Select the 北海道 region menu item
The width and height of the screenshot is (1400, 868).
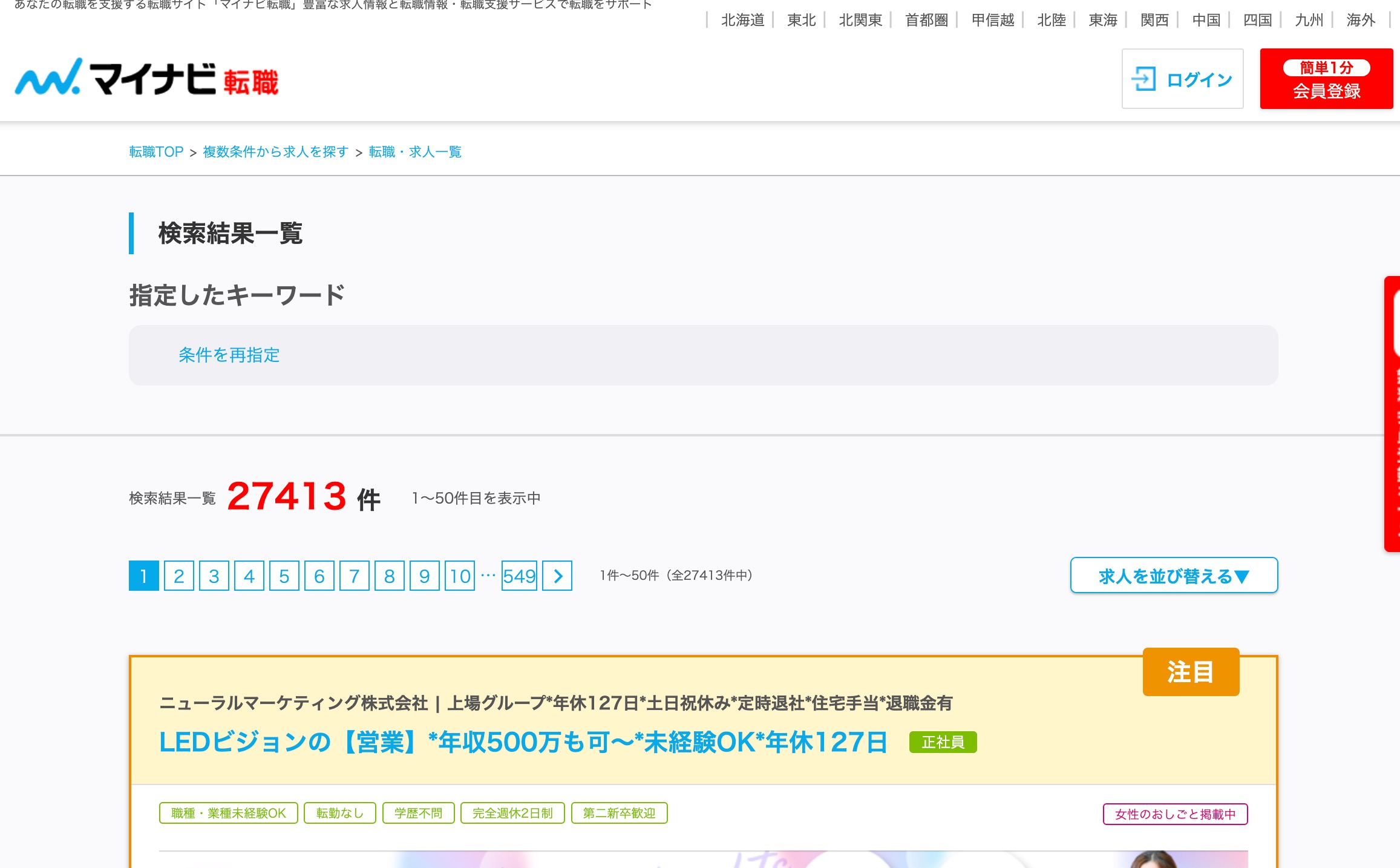742,21
